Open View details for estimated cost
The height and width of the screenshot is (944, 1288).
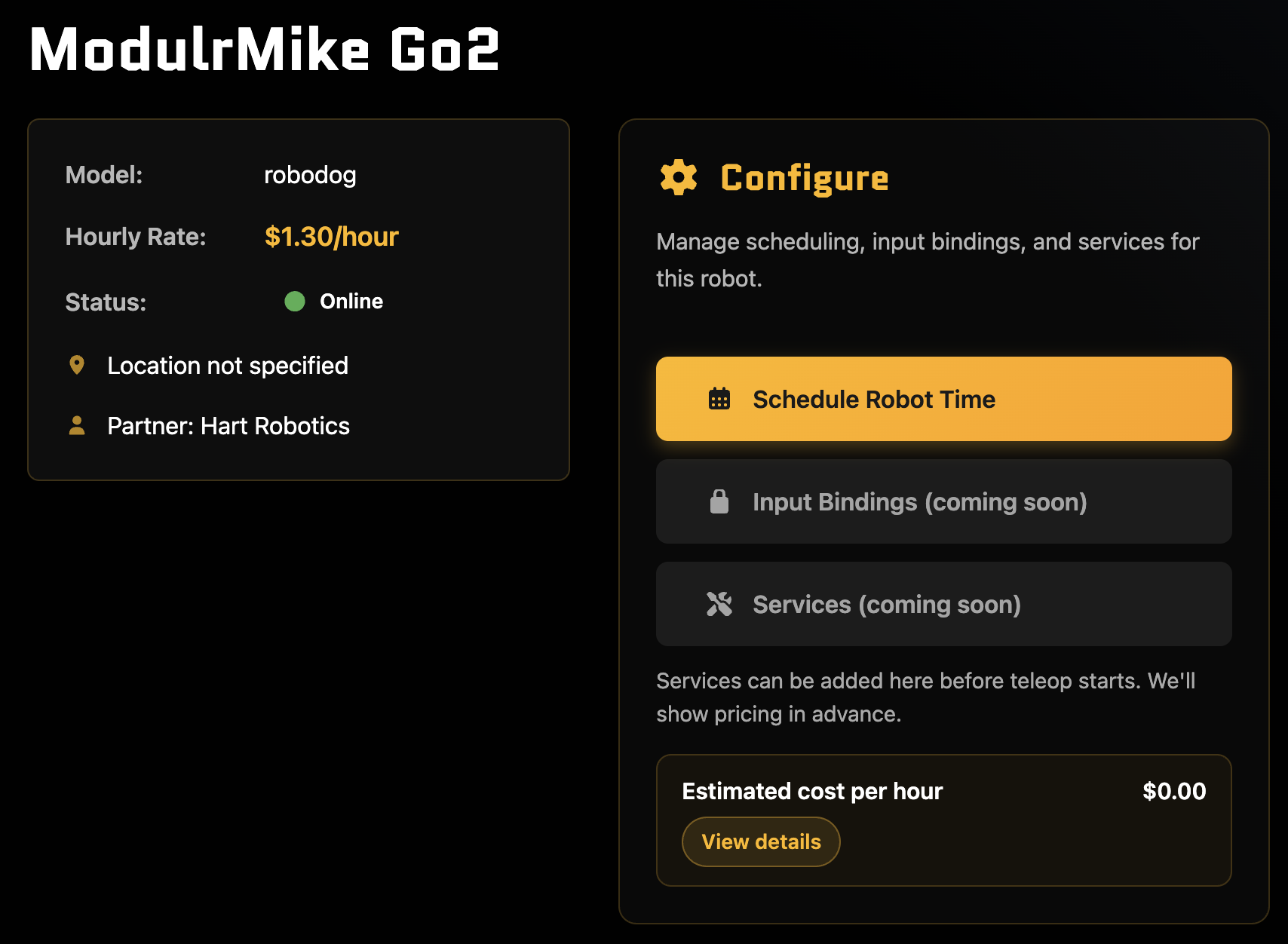point(761,841)
